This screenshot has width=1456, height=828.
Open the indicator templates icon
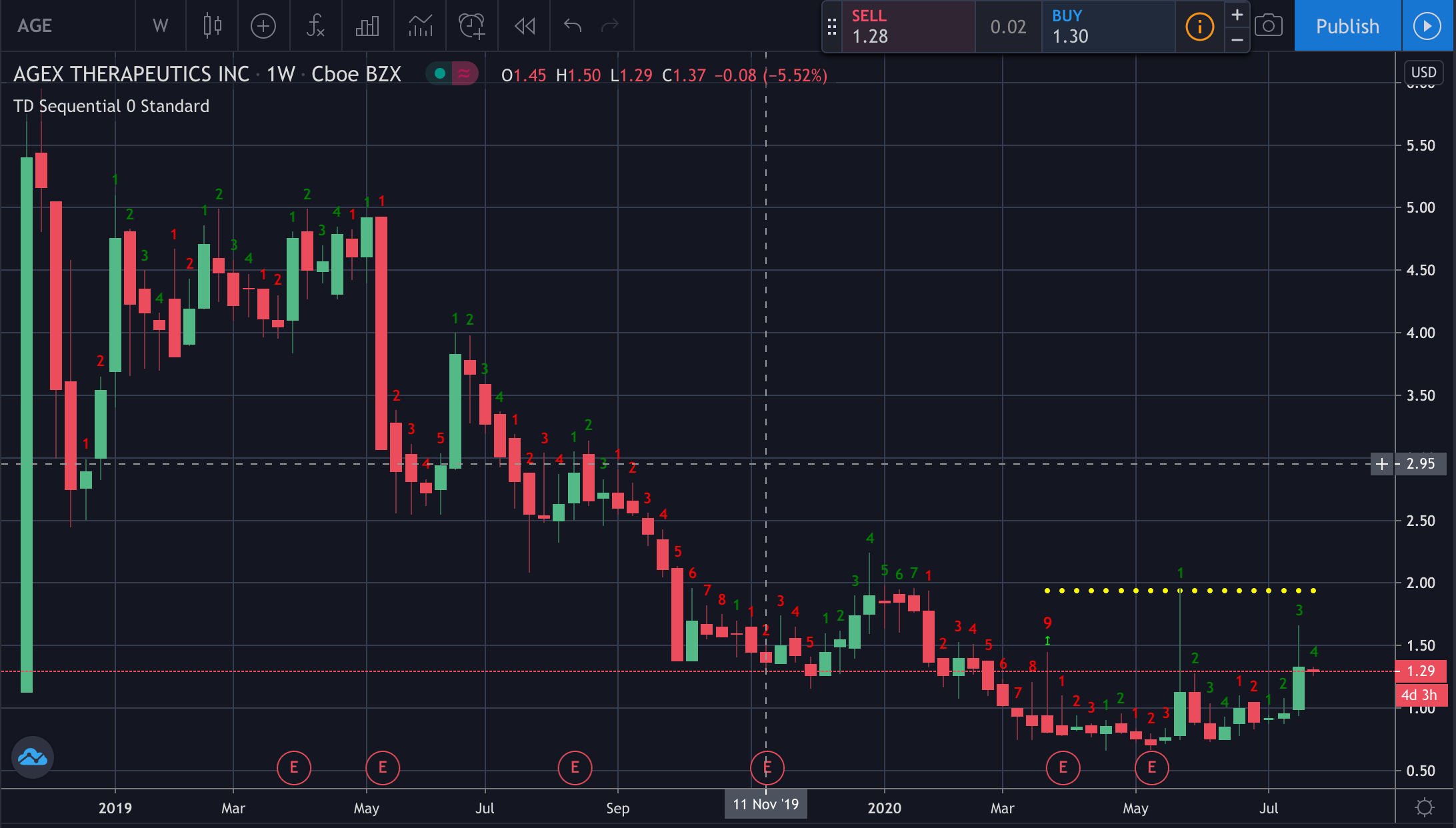(420, 26)
